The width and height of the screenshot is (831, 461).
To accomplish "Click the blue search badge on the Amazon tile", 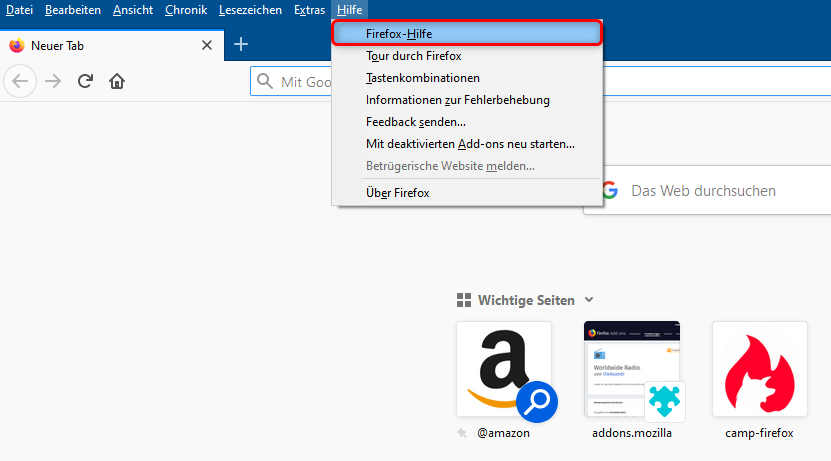I will 537,402.
